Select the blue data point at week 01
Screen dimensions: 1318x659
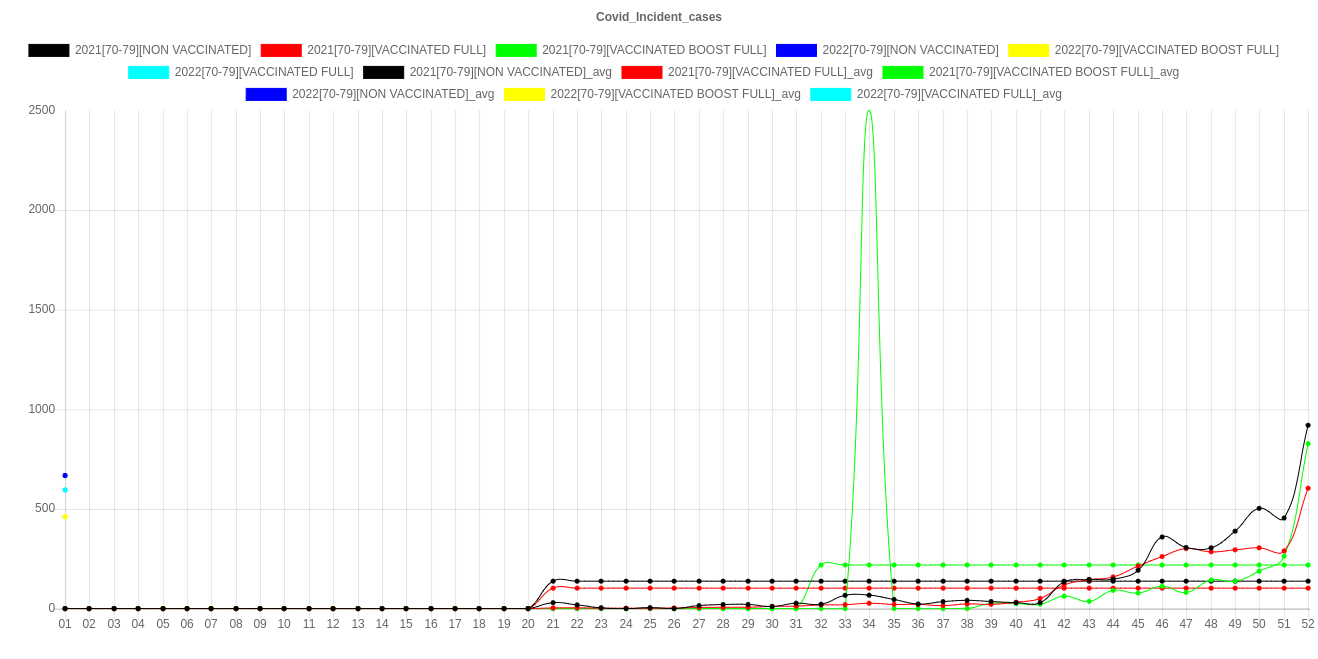[x=65, y=476]
